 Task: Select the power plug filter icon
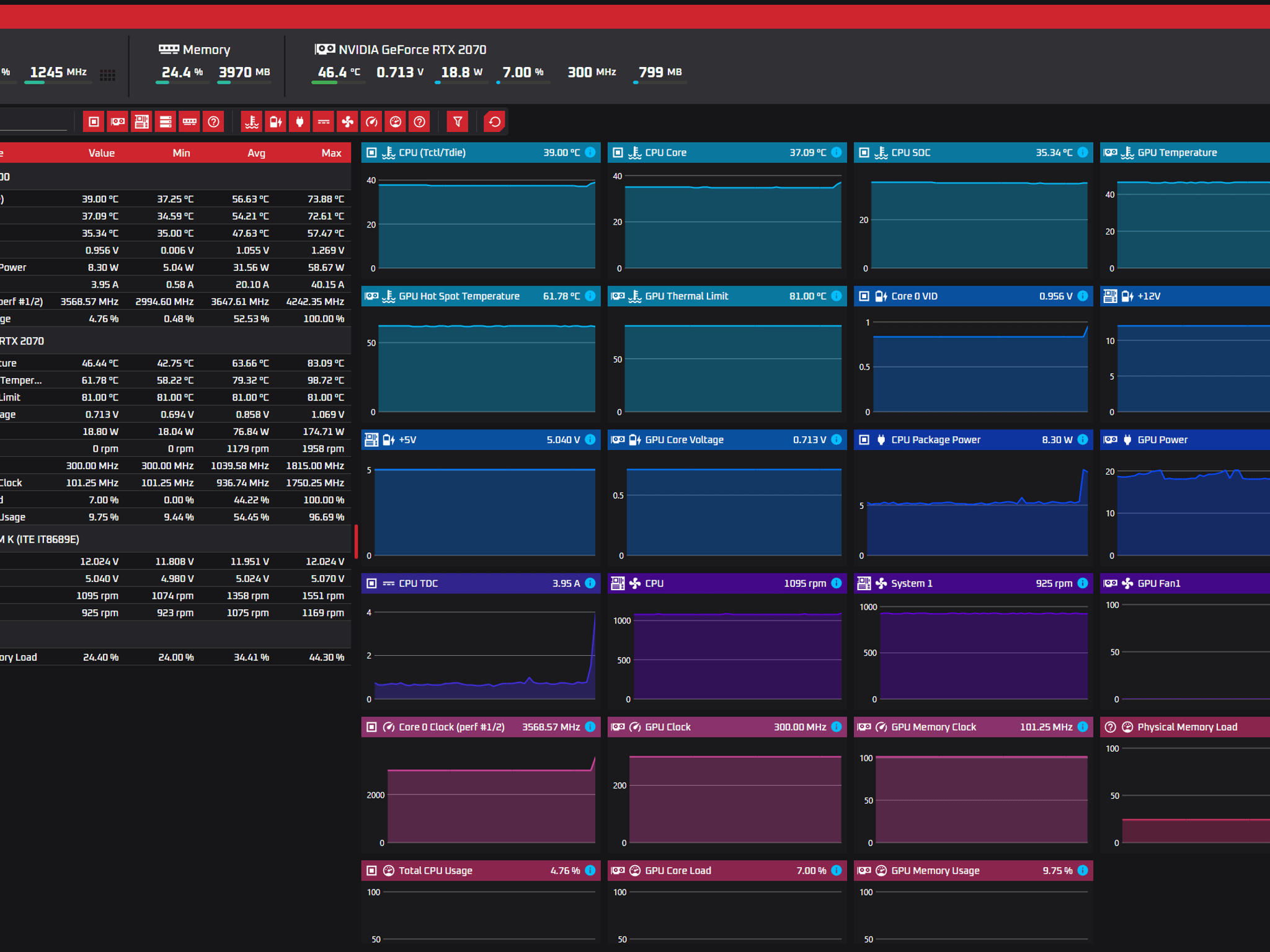pyautogui.click(x=300, y=122)
